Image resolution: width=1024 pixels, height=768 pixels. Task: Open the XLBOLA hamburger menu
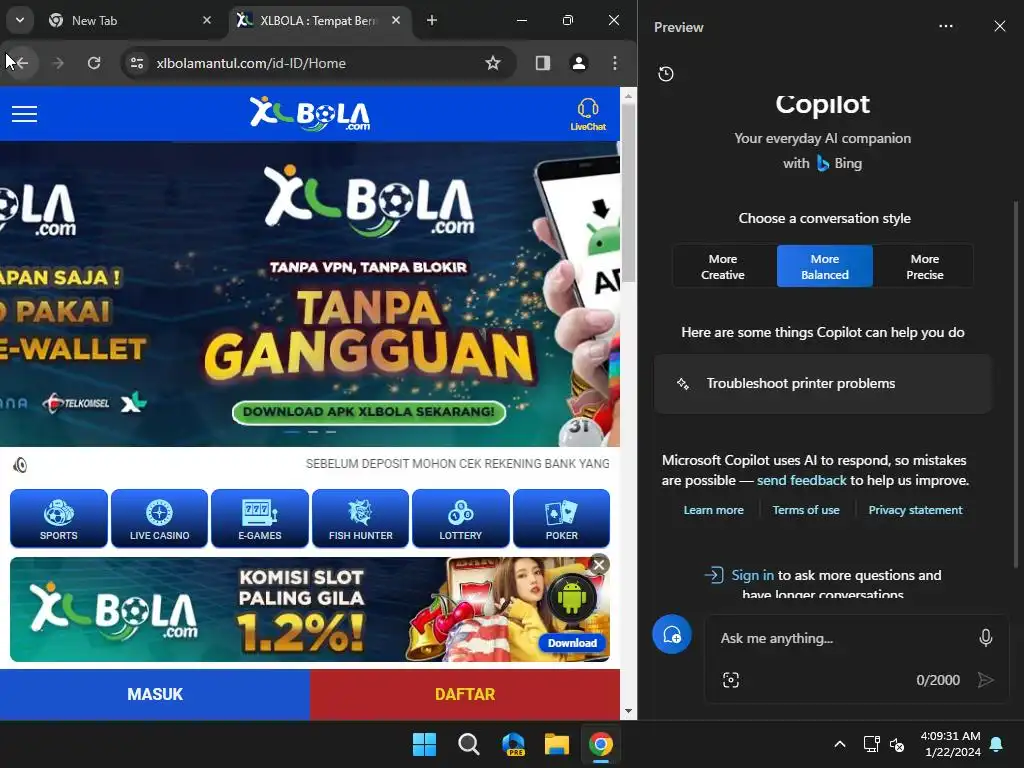point(24,114)
